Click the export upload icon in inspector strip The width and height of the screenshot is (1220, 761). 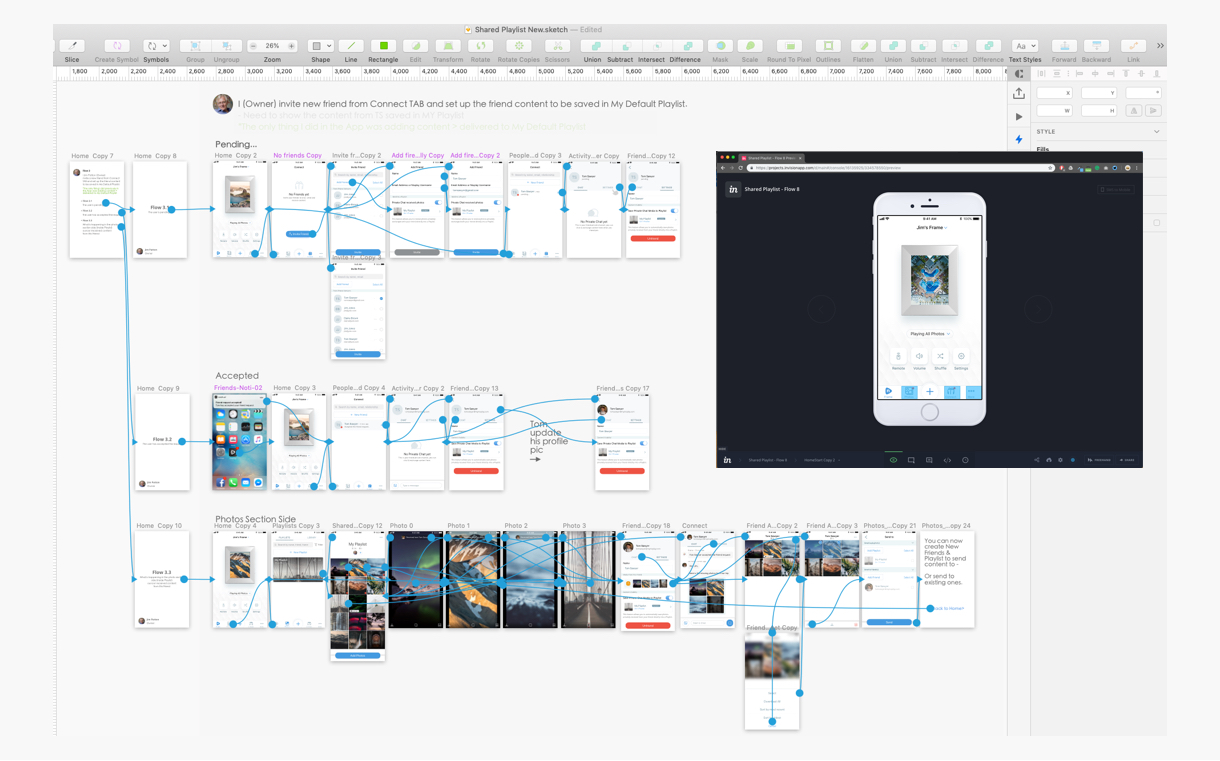pos(1019,93)
